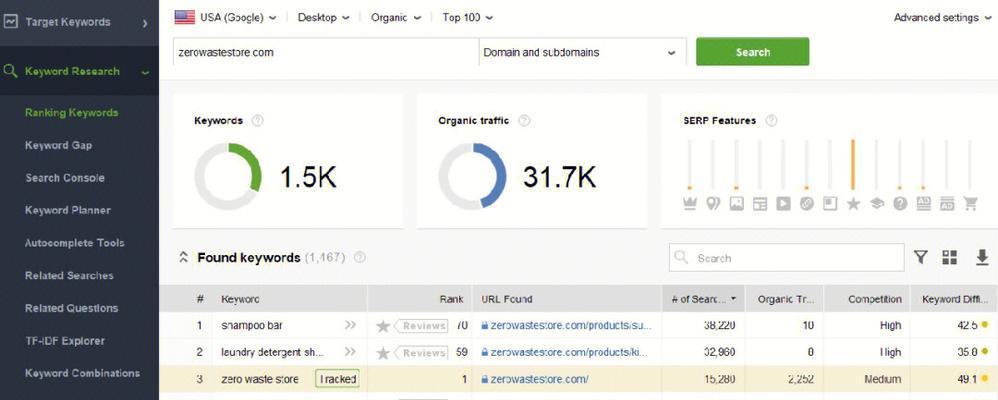Click the tall orange reviews bar
Image resolution: width=998 pixels, height=400 pixels.
point(853,164)
